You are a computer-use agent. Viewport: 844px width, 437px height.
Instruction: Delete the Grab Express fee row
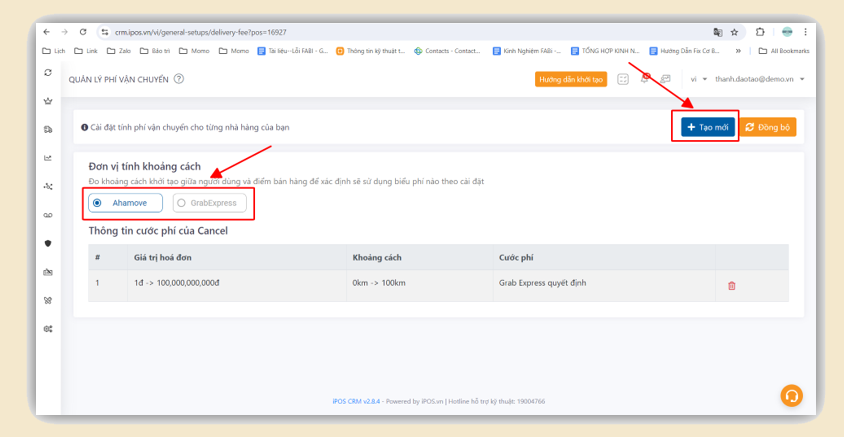(x=731, y=285)
